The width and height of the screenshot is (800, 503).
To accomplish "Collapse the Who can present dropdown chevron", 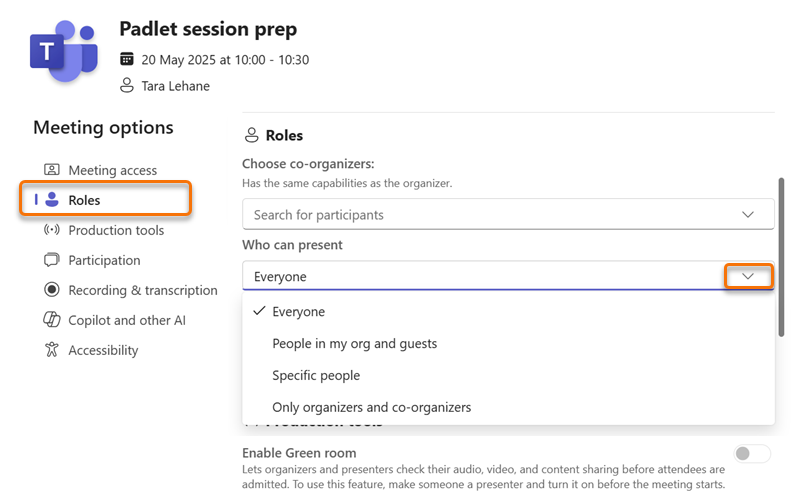I will point(748,276).
